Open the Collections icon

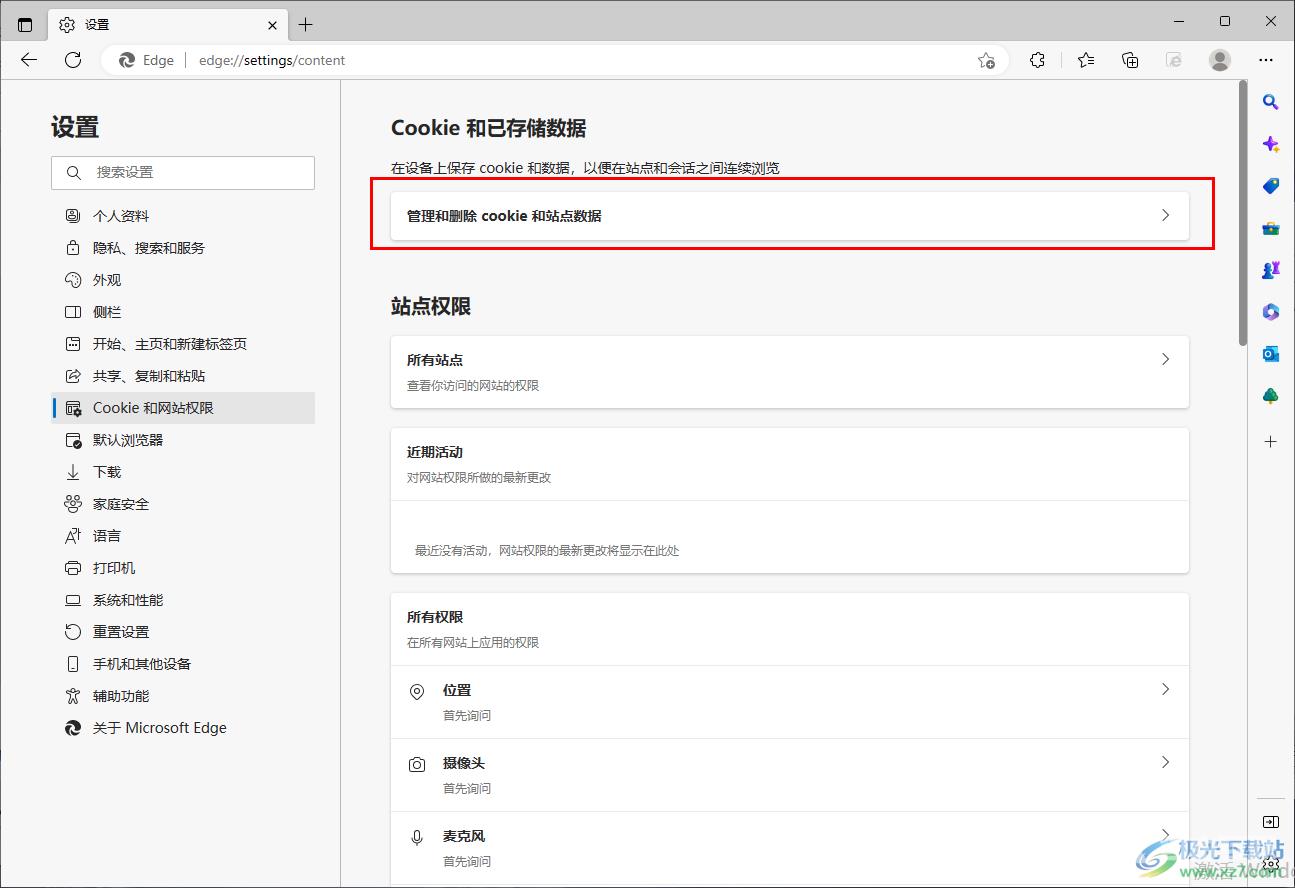pos(1130,60)
